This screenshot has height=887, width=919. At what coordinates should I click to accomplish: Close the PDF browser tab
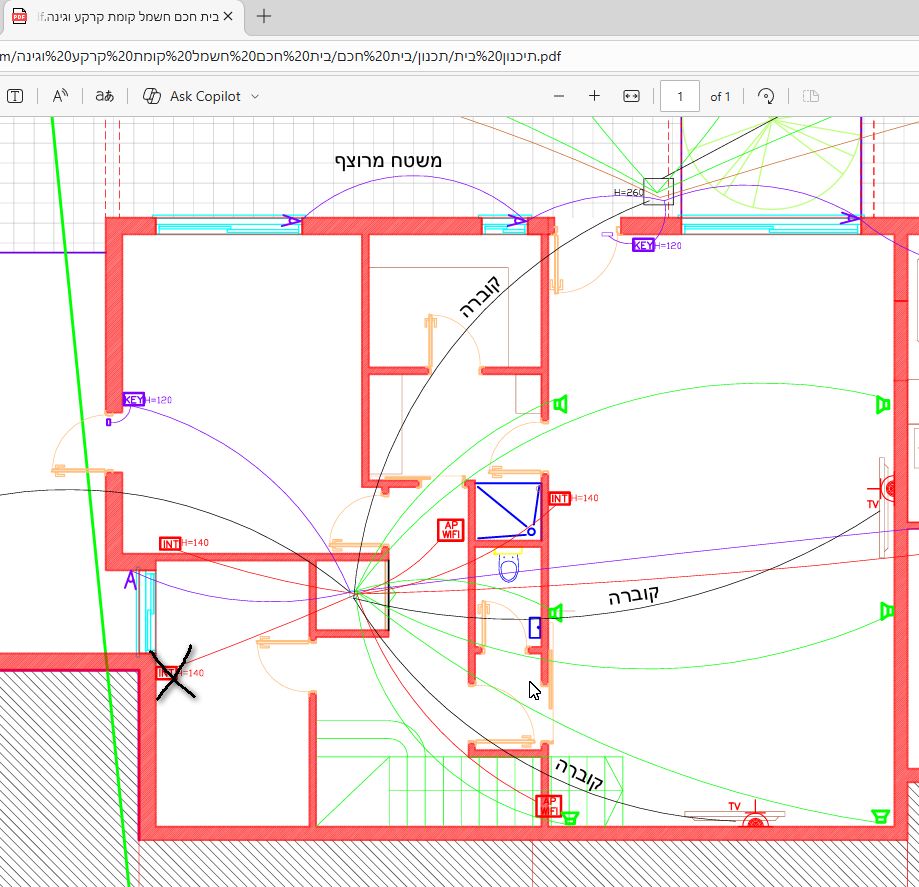pos(227,17)
